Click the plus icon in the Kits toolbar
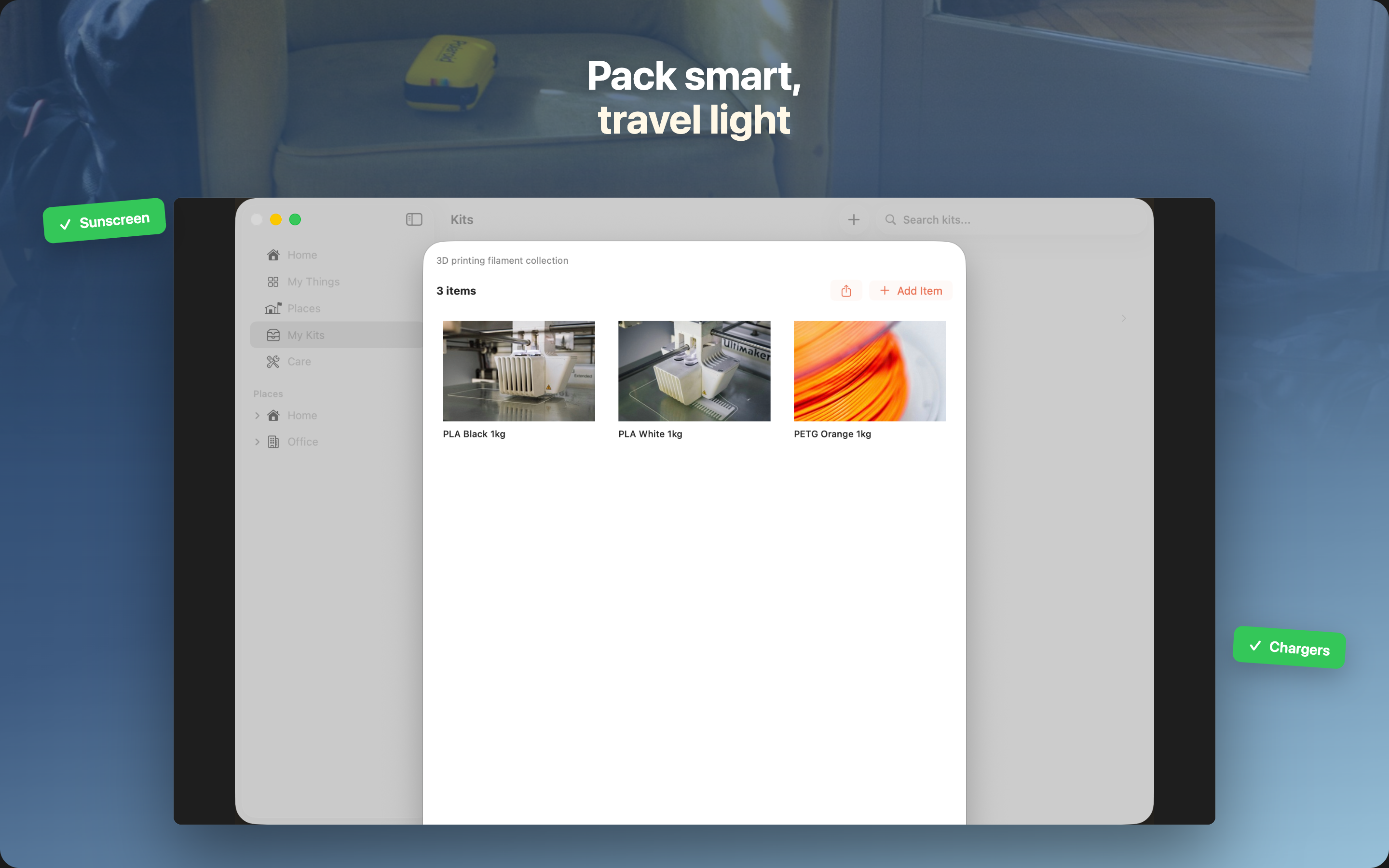The width and height of the screenshot is (1389, 868). pyautogui.click(x=854, y=219)
